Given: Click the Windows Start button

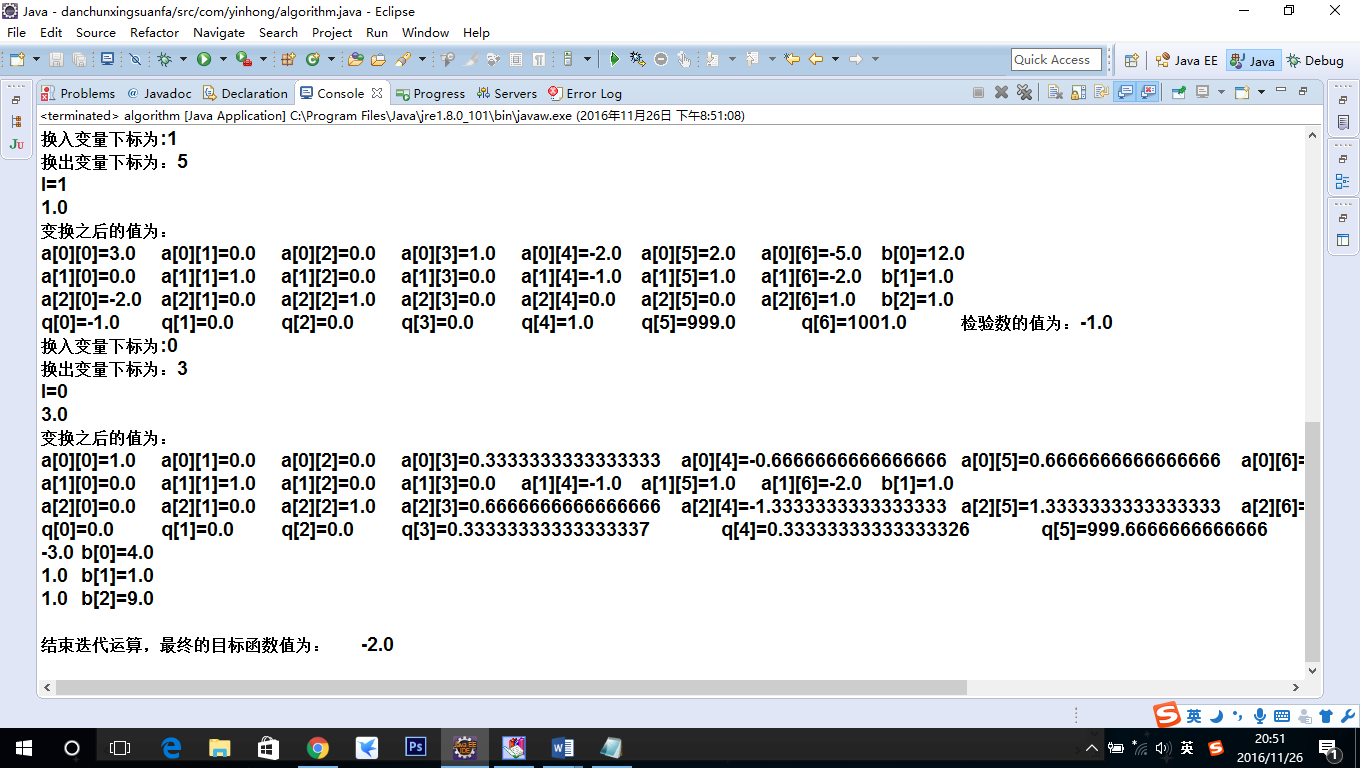Looking at the screenshot, I should pyautogui.click(x=23, y=747).
